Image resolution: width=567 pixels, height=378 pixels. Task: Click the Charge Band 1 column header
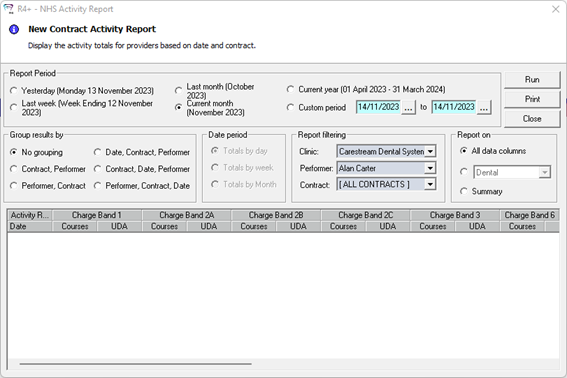(97, 215)
